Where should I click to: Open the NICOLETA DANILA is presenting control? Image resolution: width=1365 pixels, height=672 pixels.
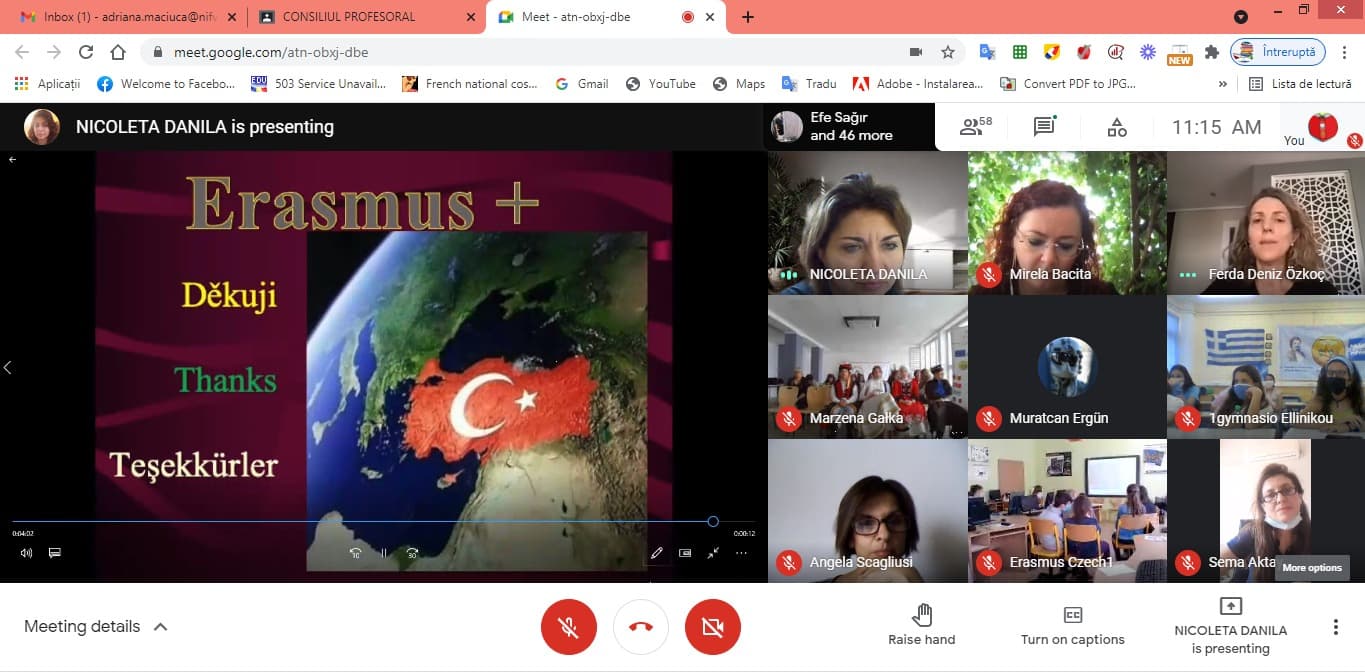click(1231, 627)
